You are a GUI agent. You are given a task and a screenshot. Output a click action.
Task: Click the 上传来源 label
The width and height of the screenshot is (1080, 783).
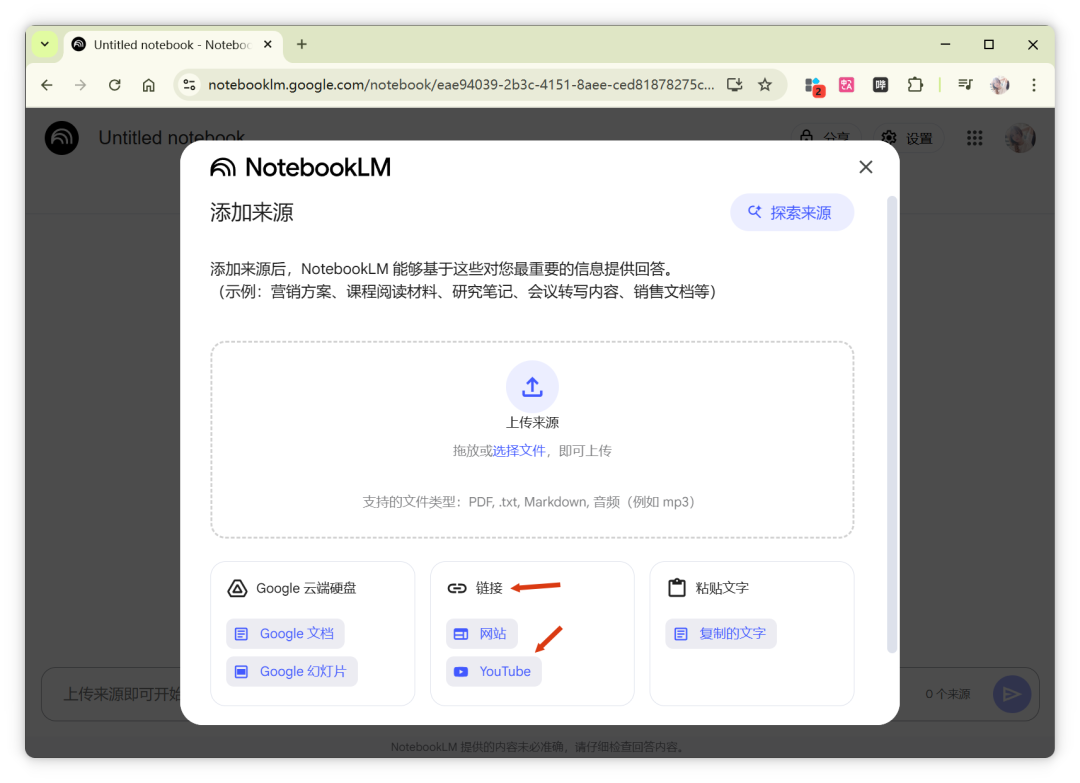coord(532,423)
